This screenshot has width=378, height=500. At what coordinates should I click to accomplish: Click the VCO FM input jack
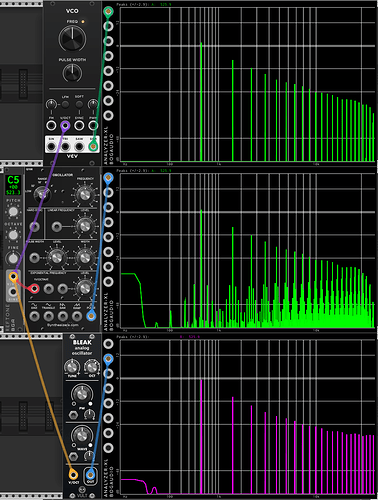[51, 126]
